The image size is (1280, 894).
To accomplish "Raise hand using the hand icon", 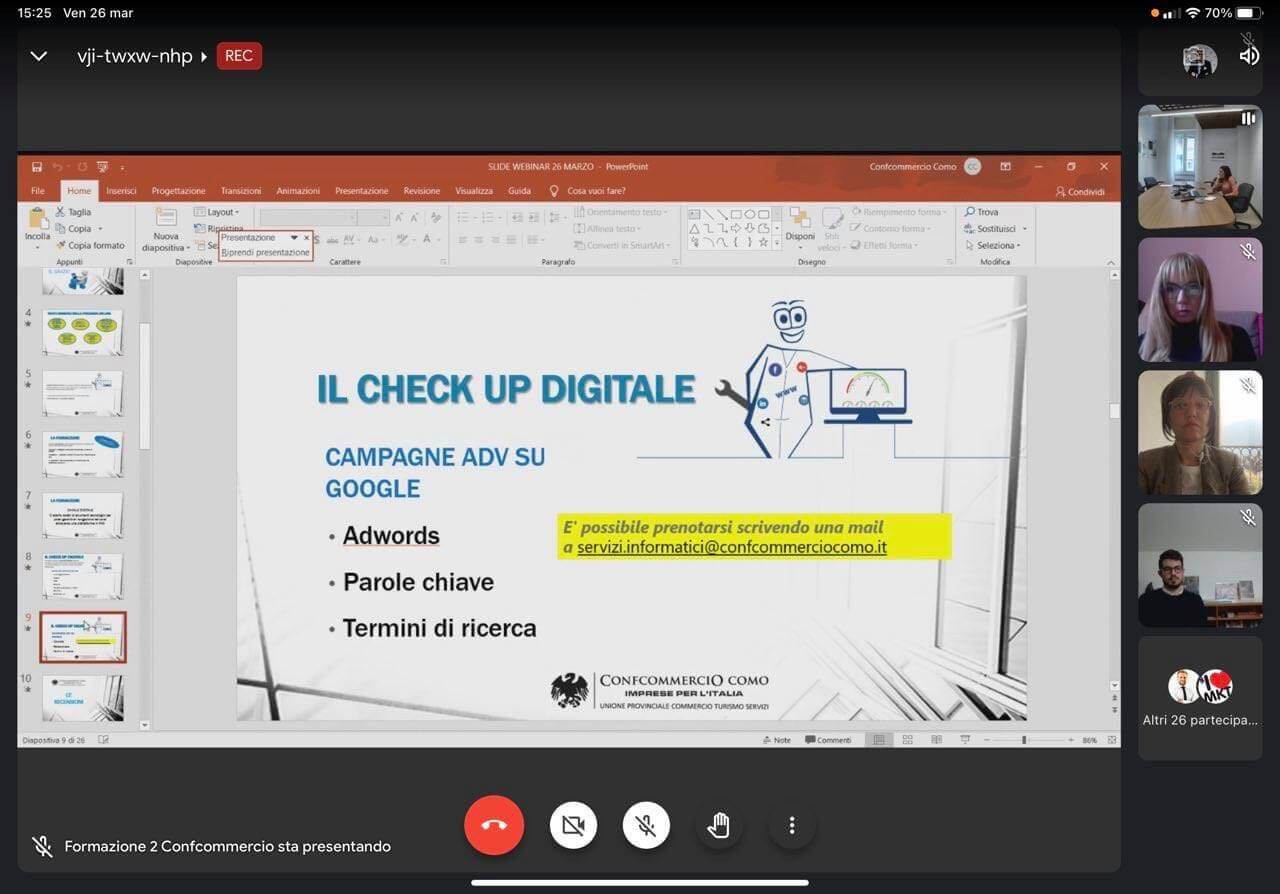I will click(719, 826).
